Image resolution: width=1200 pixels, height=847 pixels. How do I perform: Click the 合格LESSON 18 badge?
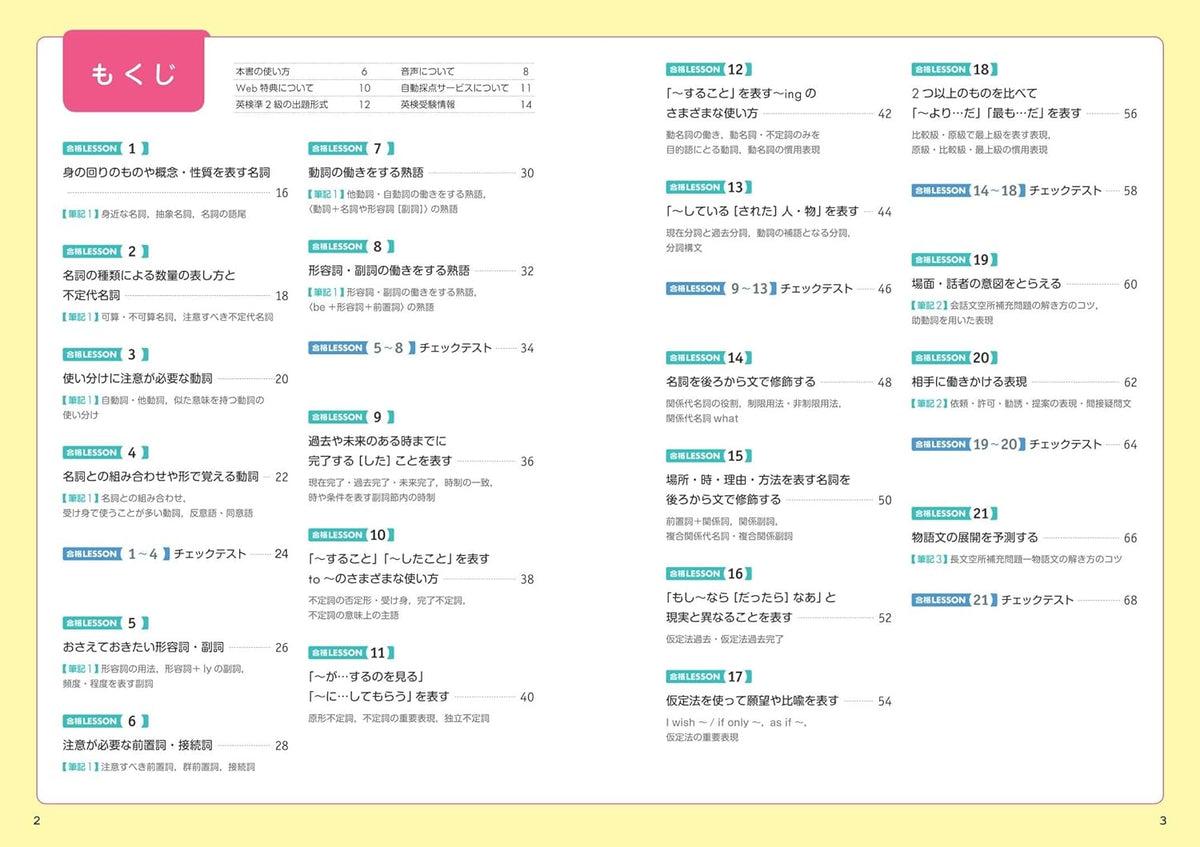(x=955, y=69)
